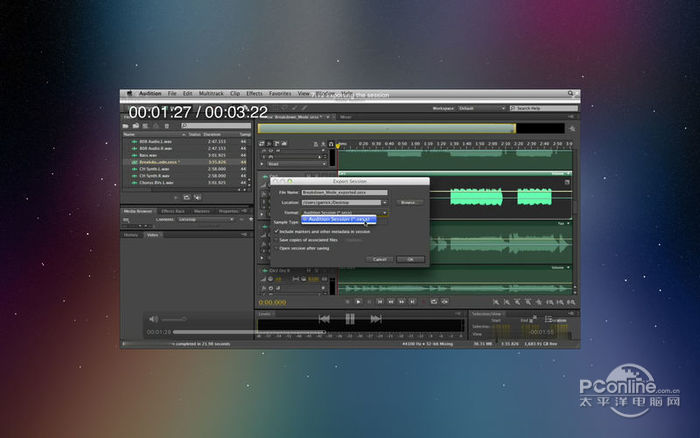This screenshot has height=438, width=700.
Task: Click the Spotlight magnifier in the menu bar
Action: pos(571,93)
